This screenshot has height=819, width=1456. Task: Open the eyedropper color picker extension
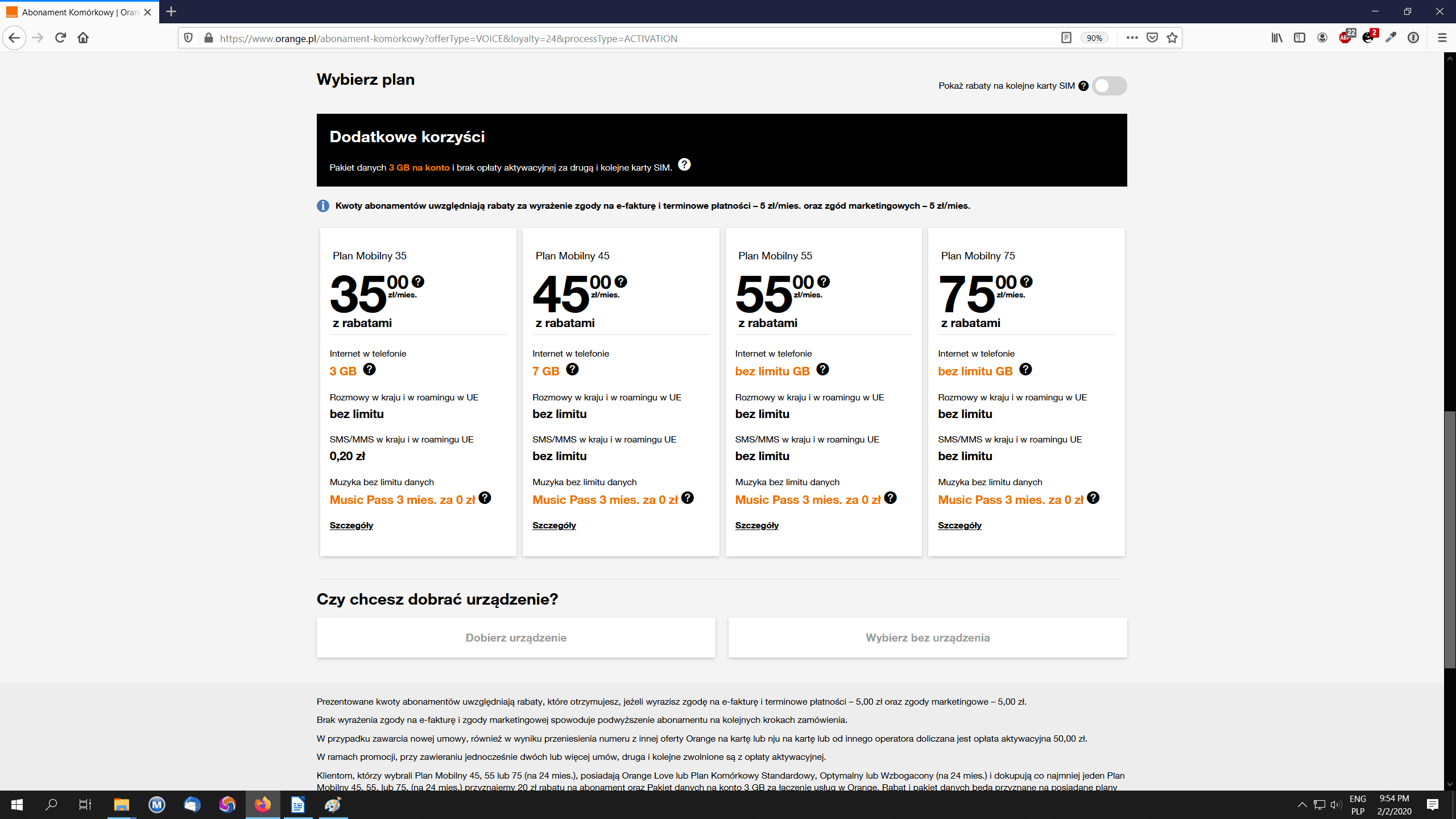tap(1391, 38)
